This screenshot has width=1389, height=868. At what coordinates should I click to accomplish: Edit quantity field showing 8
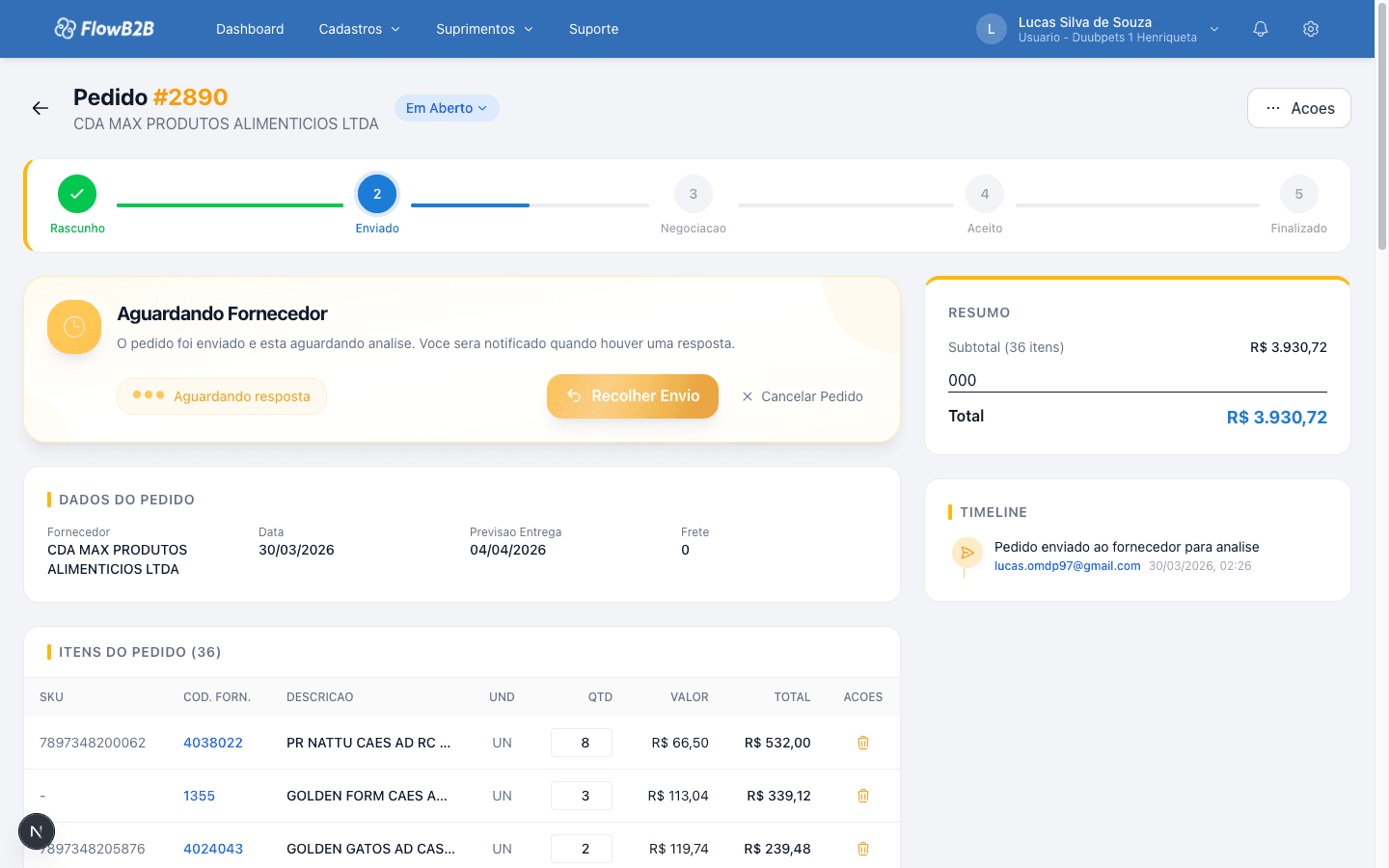tap(582, 743)
